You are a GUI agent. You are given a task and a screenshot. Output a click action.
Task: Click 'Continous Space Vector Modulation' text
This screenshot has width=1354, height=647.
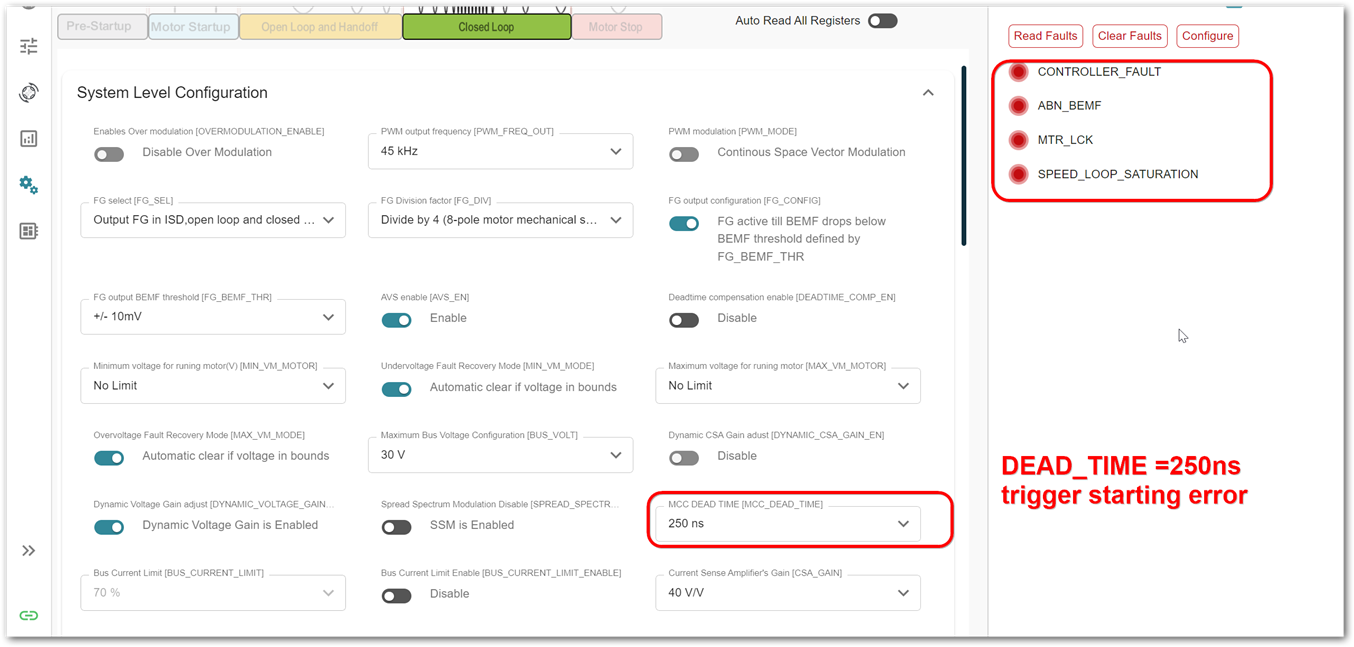point(811,153)
